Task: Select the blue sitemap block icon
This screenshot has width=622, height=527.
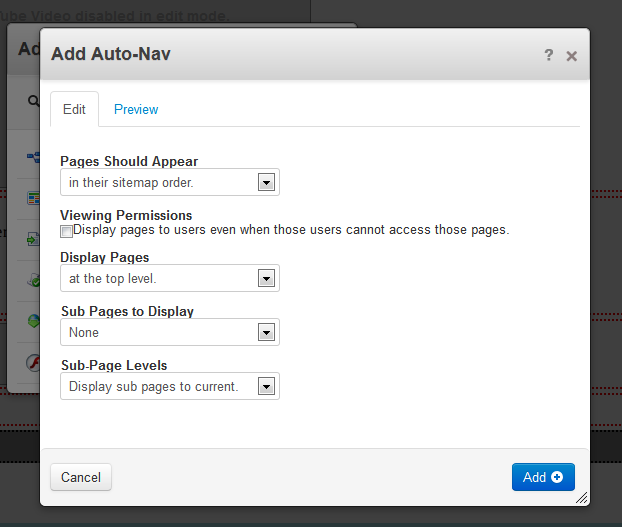Action: point(33,157)
